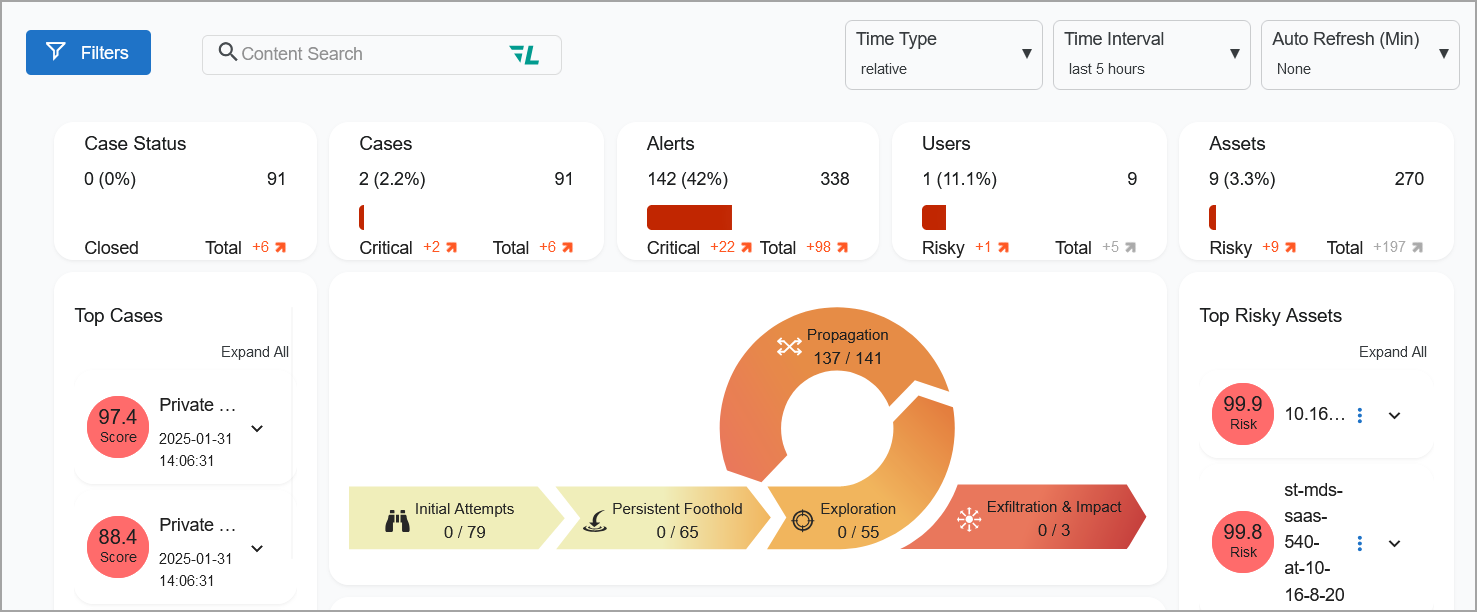Open three-dot menu for the 10.16 asset
The width and height of the screenshot is (1477, 612).
point(1359,415)
